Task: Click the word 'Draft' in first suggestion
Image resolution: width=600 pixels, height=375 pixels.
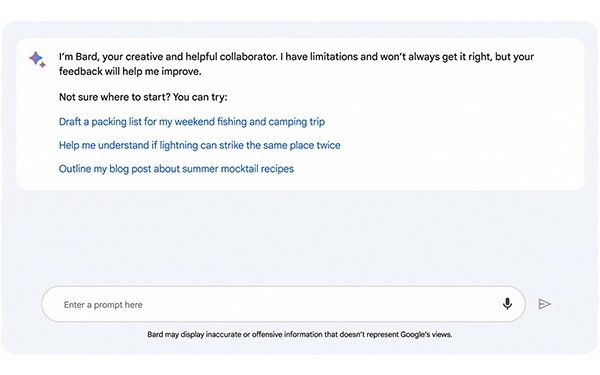Action: (70, 122)
